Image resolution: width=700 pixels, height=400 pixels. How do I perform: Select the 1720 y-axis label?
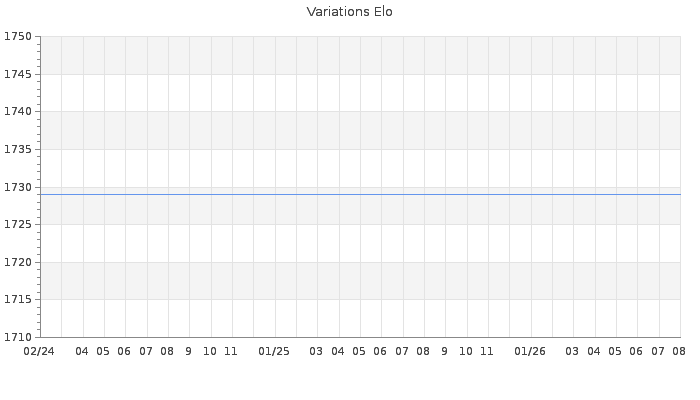point(18,262)
